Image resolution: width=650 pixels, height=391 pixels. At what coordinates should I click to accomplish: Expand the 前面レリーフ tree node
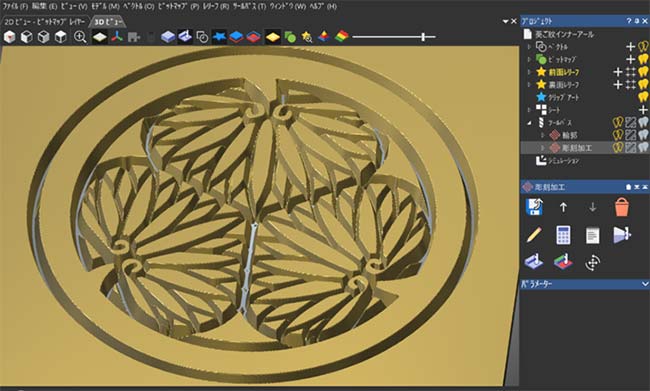coord(529,72)
